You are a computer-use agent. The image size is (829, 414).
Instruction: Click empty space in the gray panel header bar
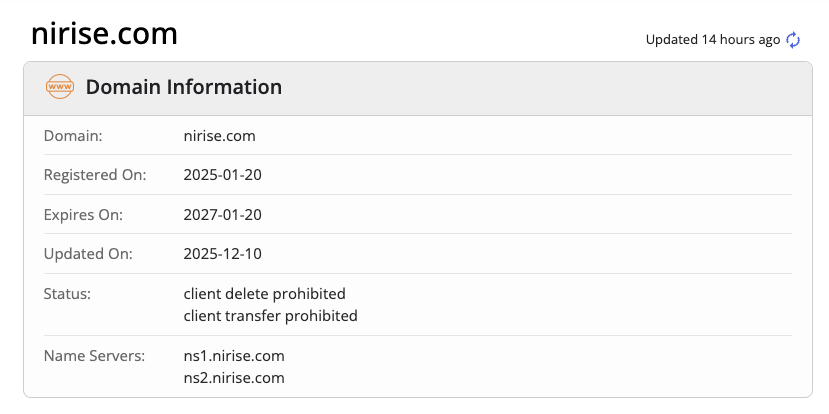[550, 87]
